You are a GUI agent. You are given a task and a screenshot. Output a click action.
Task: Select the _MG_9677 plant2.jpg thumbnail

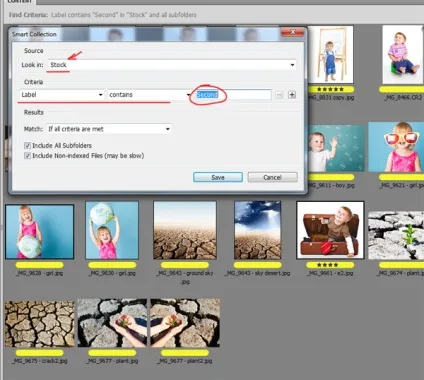click(185, 323)
